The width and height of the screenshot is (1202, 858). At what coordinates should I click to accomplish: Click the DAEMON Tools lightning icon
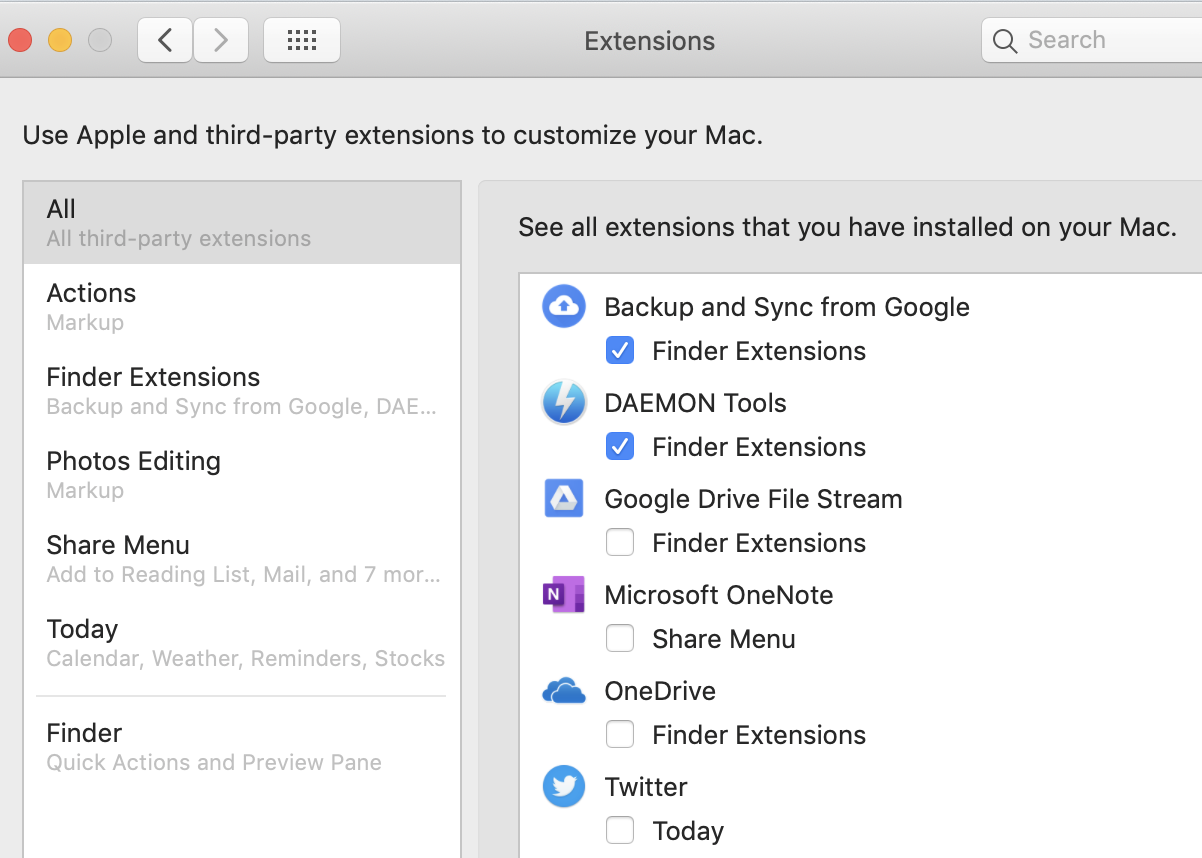click(x=563, y=403)
